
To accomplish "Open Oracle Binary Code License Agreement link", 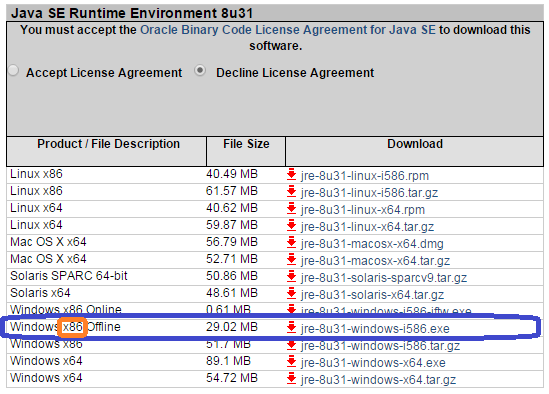I will pos(288,30).
